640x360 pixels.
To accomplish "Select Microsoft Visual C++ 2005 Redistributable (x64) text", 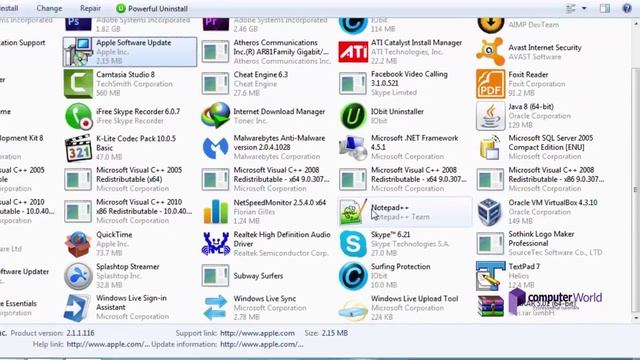I will click(x=139, y=175).
